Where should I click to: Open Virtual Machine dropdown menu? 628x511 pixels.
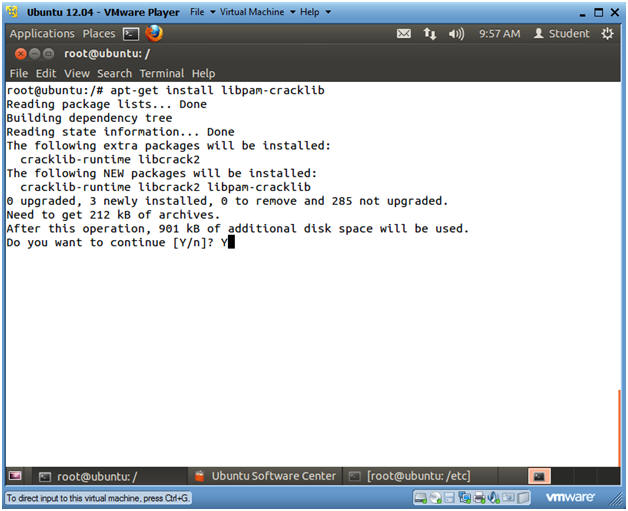coord(258,12)
